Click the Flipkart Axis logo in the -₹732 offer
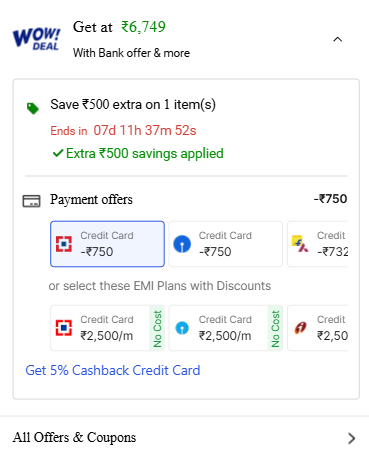 [300, 244]
